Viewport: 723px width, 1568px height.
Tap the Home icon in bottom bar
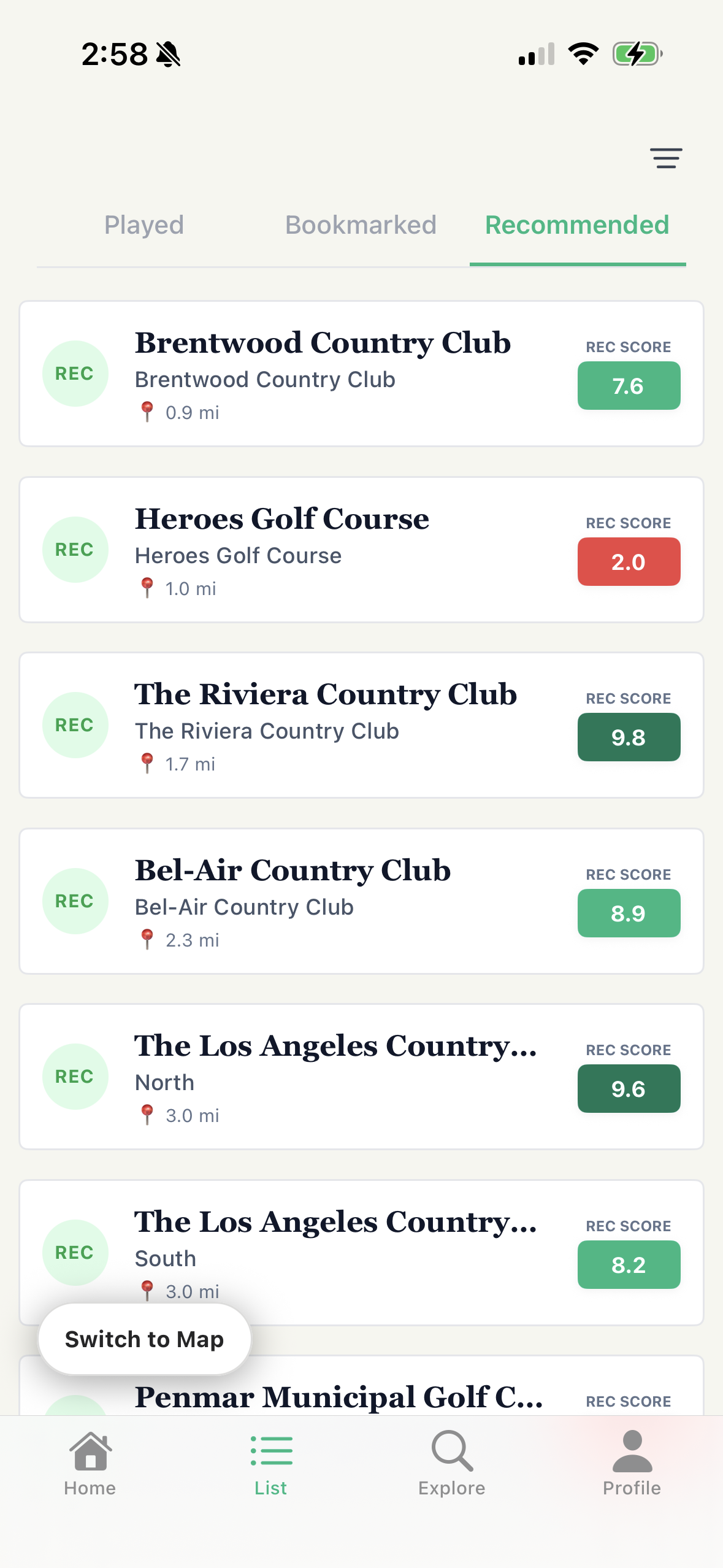tap(90, 1451)
